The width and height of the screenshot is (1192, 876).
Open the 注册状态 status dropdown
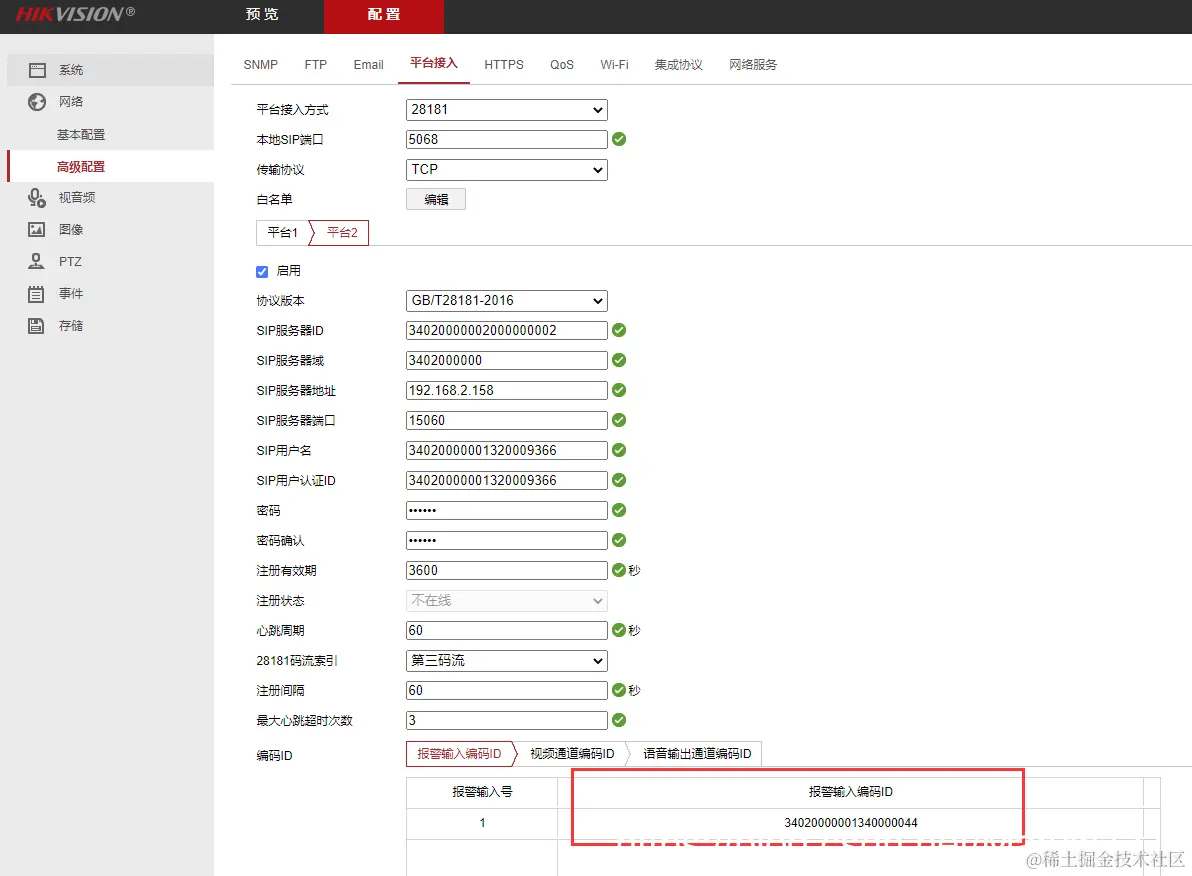click(x=505, y=600)
